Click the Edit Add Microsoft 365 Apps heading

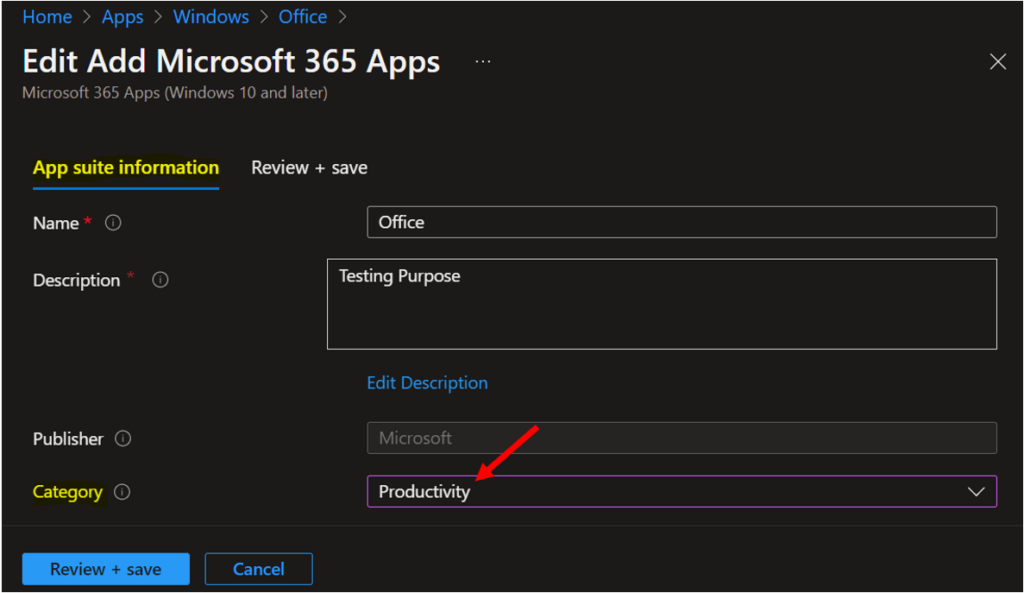[231, 61]
